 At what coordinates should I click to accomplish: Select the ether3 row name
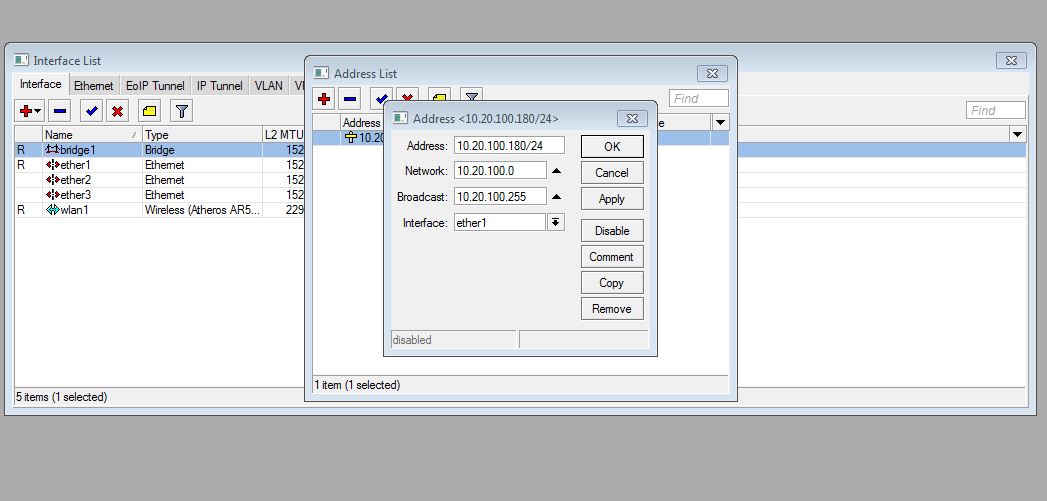pyautogui.click(x=75, y=195)
